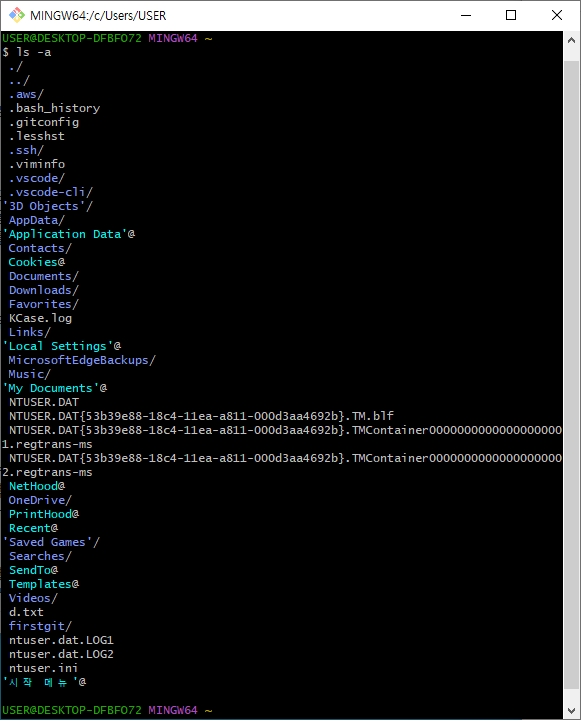Click the 'ntuser.dat.LOG2' file entry
The height and width of the screenshot is (720, 581).
pos(61,654)
